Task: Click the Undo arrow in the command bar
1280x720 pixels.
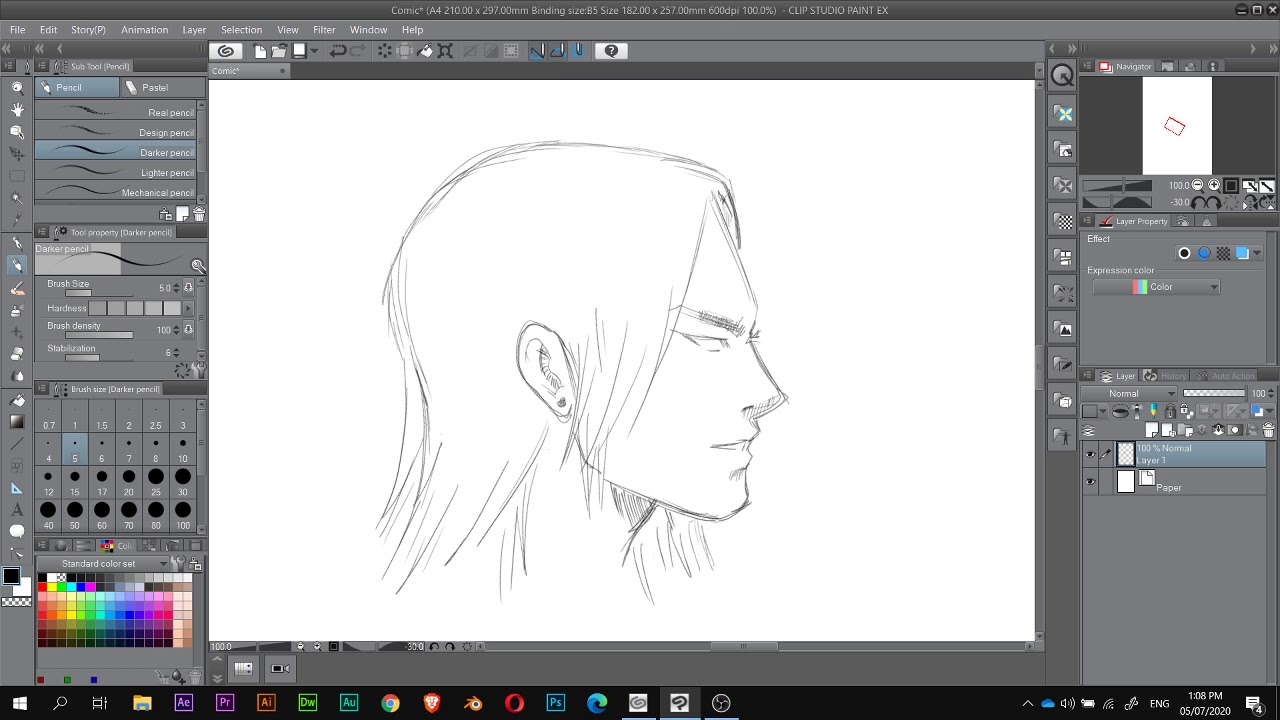Action: (338, 51)
